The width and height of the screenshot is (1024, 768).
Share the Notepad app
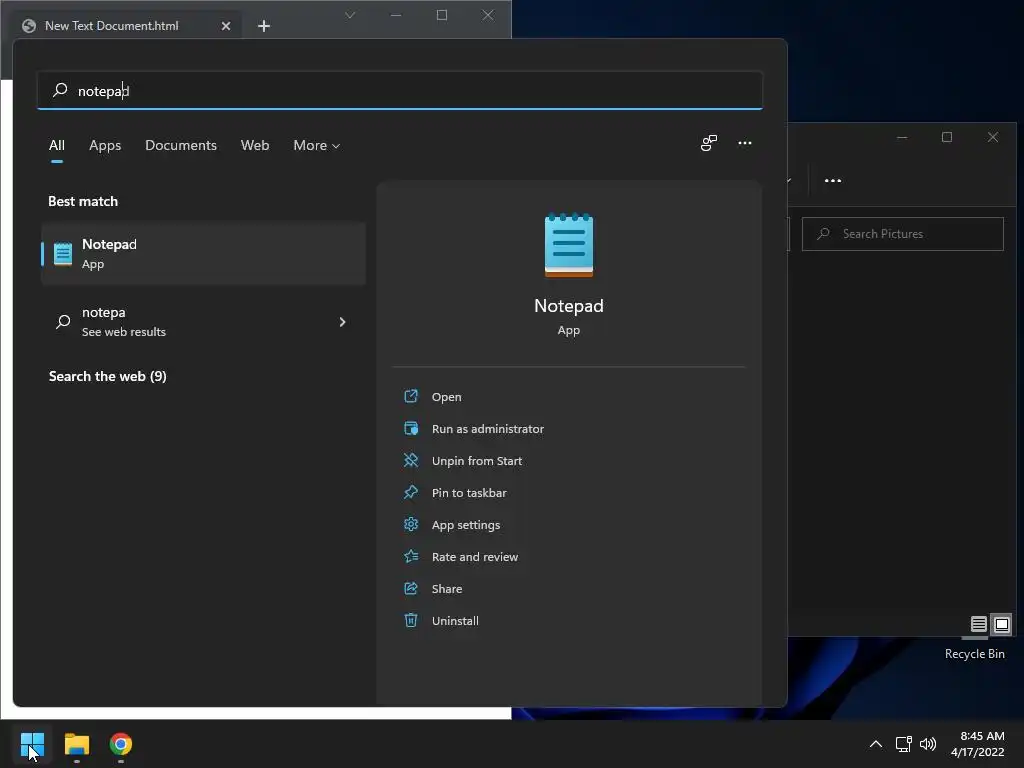447,589
